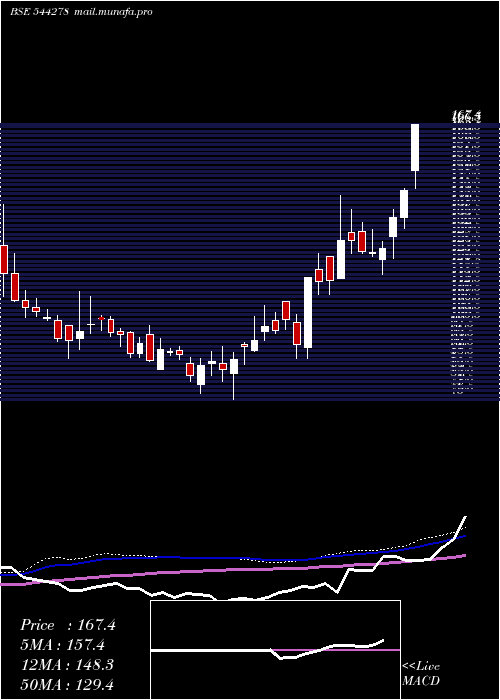
Task: Click the 12MA : 148.3 value
Action: click(67, 665)
